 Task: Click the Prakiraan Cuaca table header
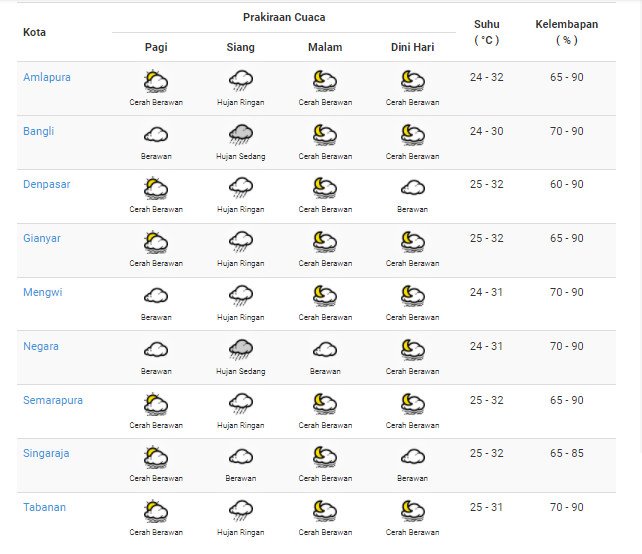284,17
